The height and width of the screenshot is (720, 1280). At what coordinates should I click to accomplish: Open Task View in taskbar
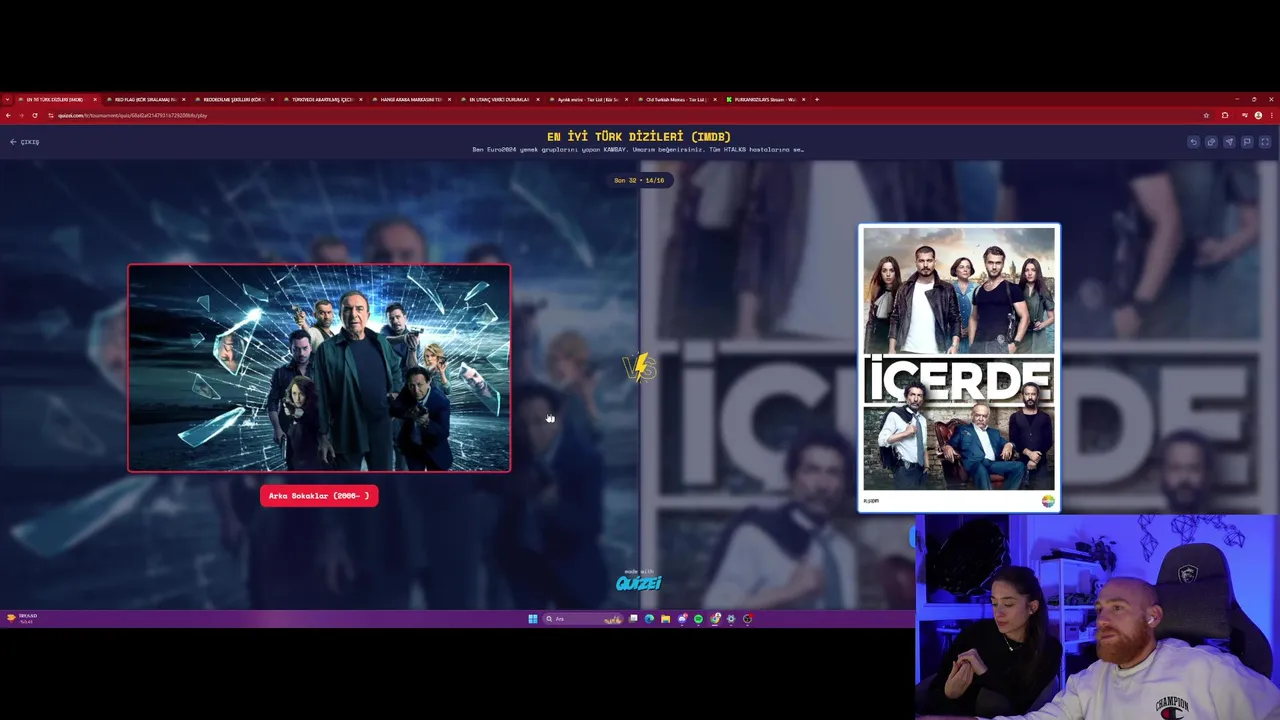point(633,619)
